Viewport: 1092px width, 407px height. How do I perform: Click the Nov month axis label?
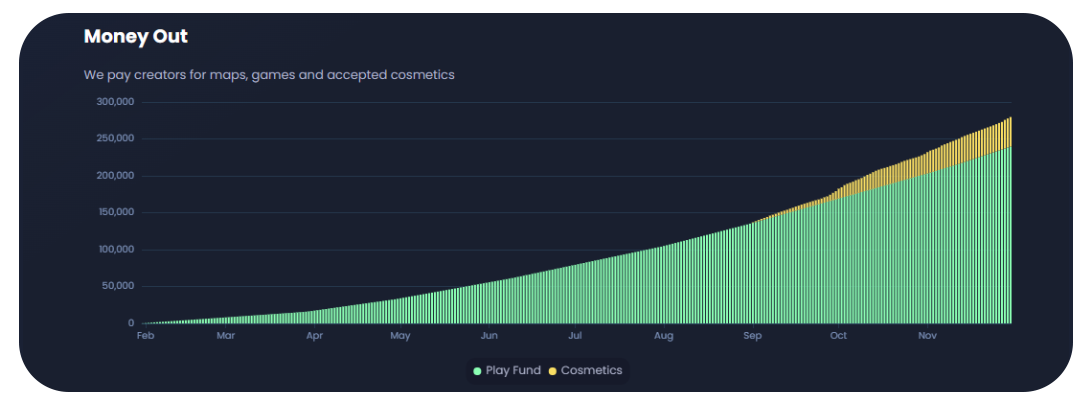pos(926,336)
